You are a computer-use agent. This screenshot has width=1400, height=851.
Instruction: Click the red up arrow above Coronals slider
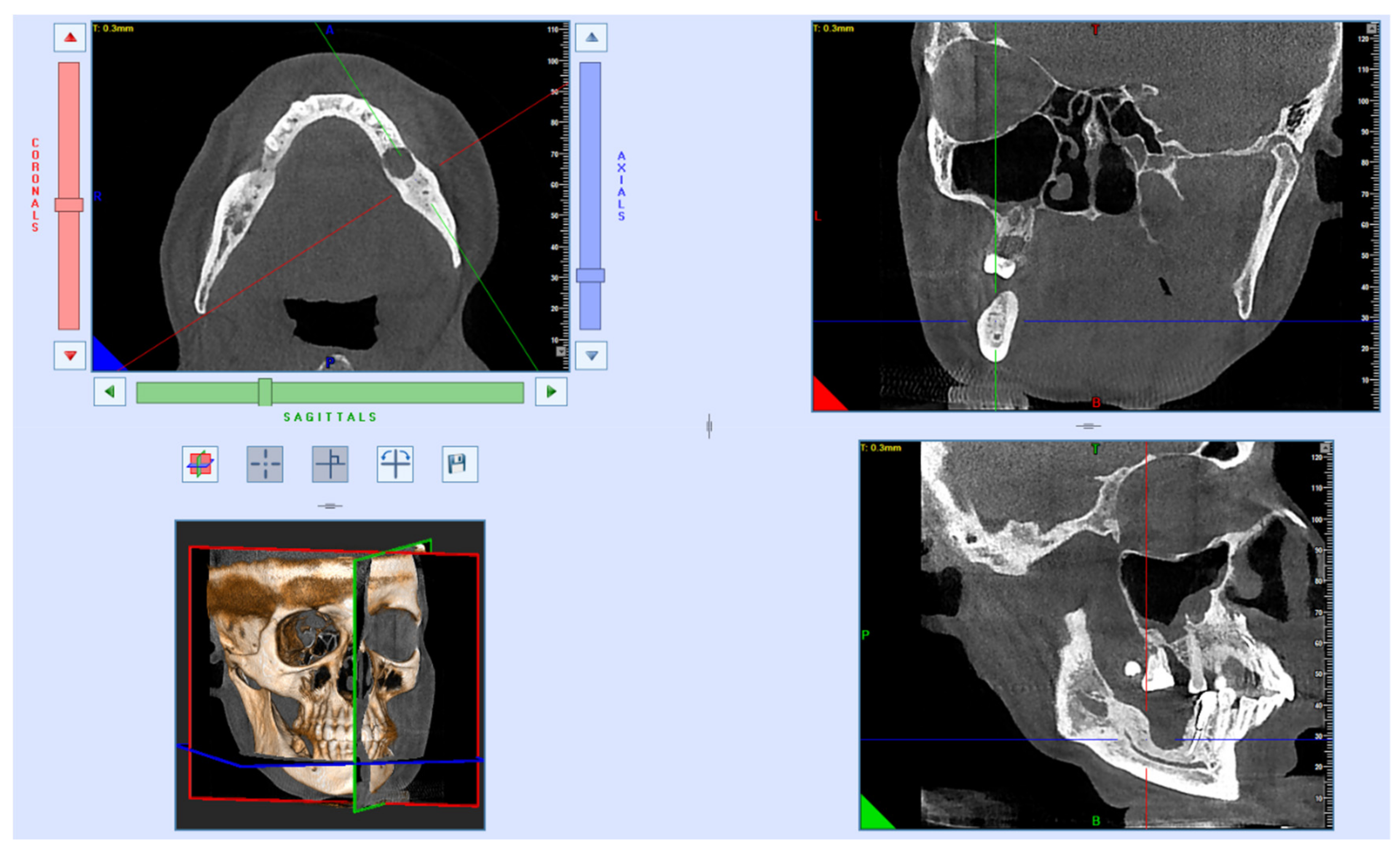70,38
